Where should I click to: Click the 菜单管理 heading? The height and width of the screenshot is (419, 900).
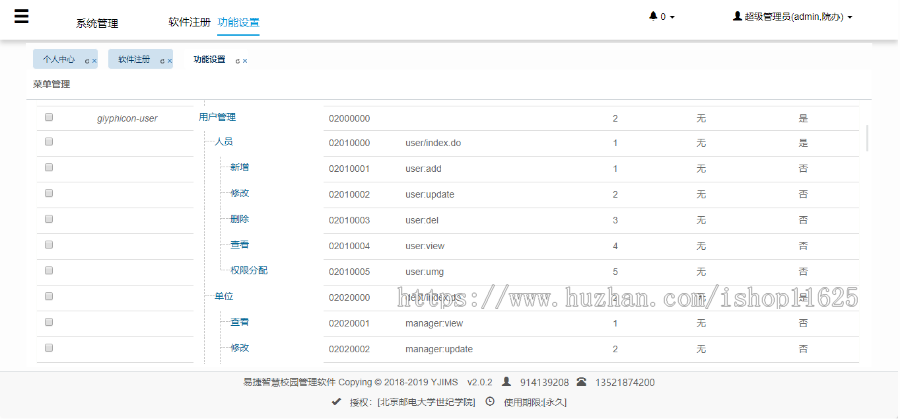click(x=52, y=84)
